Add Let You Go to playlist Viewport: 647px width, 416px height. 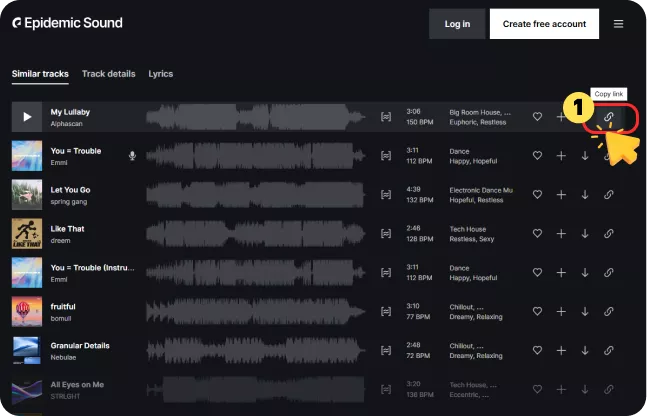[561, 194]
